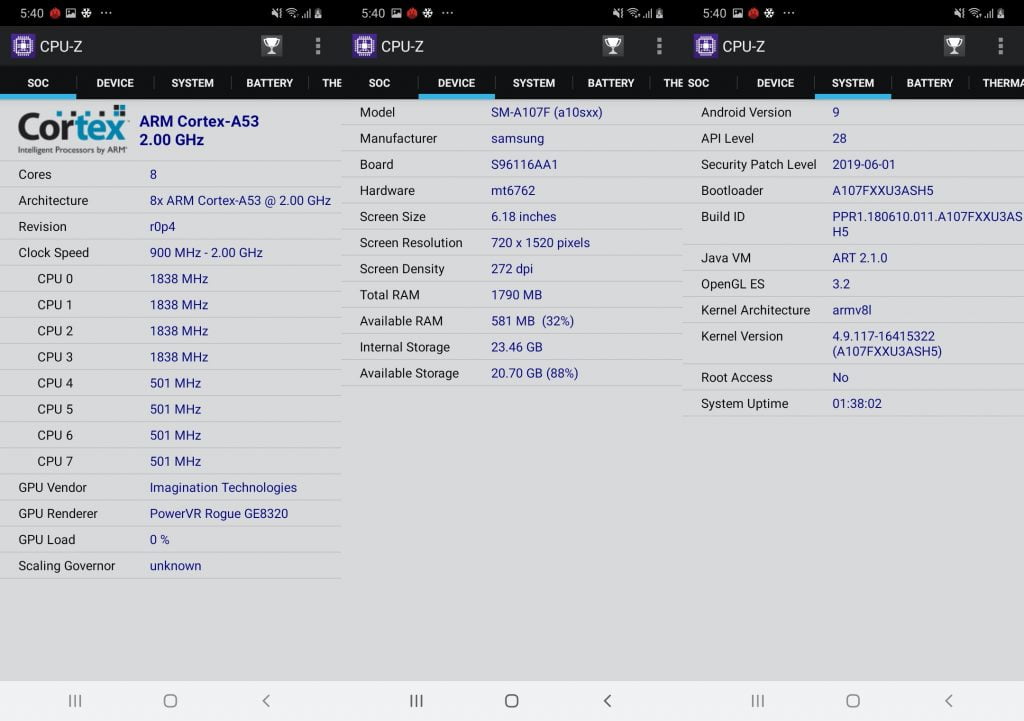Screen dimensions: 1024x721
Task: Tap the CPU 7 row
Action: [170, 462]
